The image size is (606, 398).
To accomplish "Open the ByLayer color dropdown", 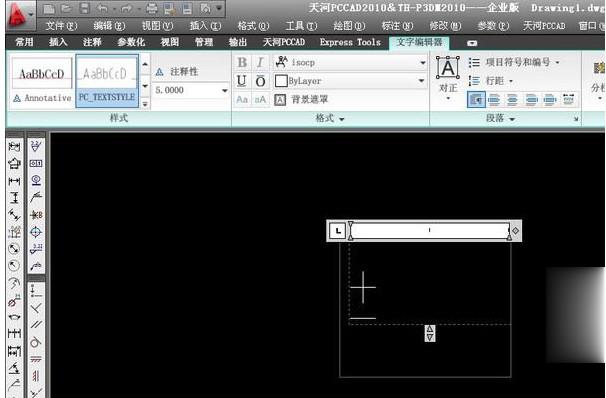I will (x=422, y=81).
